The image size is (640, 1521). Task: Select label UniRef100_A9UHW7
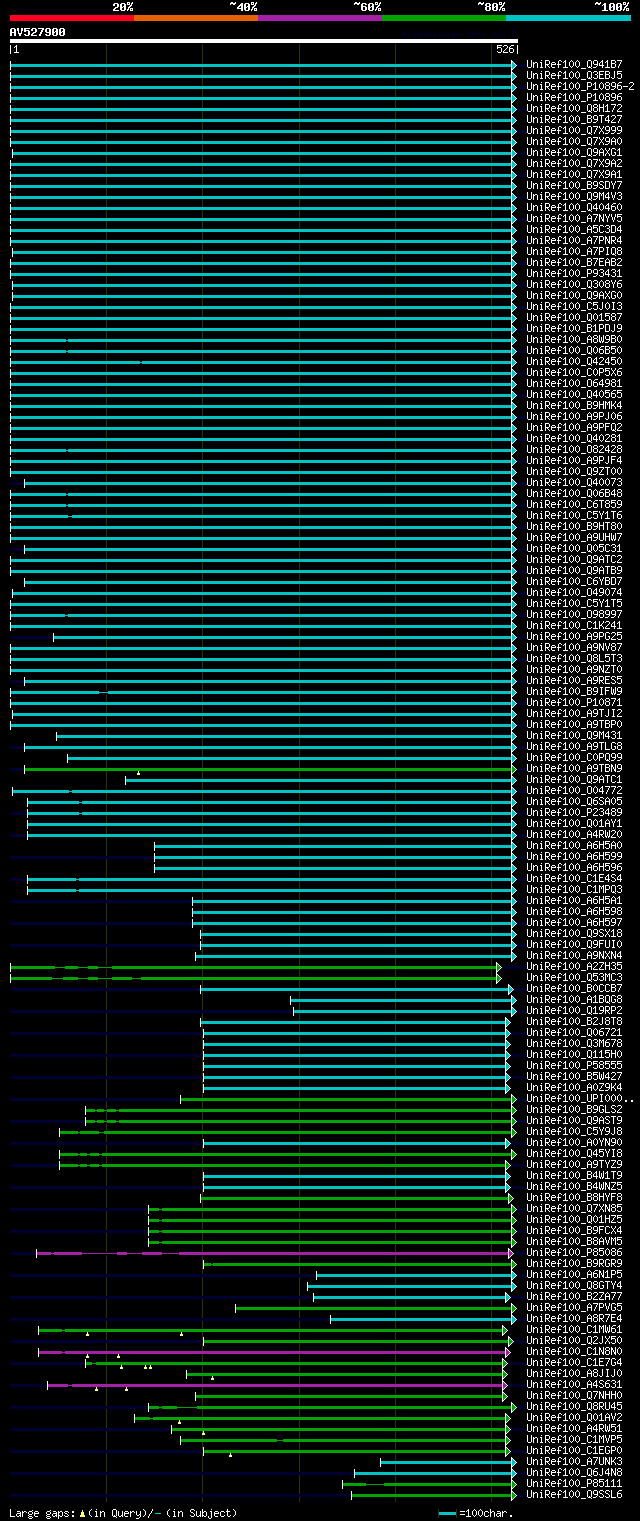click(574, 538)
